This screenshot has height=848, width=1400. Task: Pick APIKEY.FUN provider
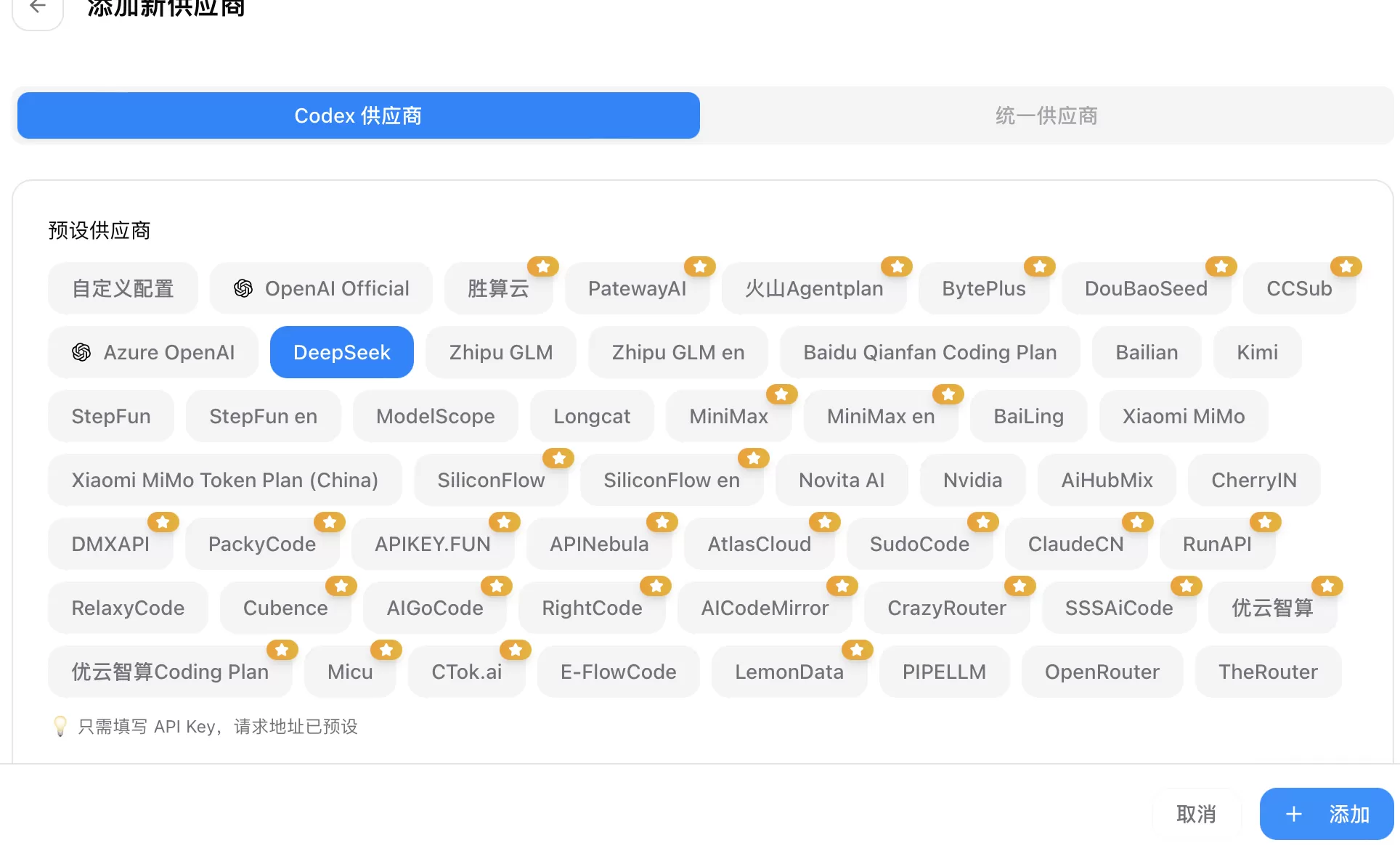[433, 544]
